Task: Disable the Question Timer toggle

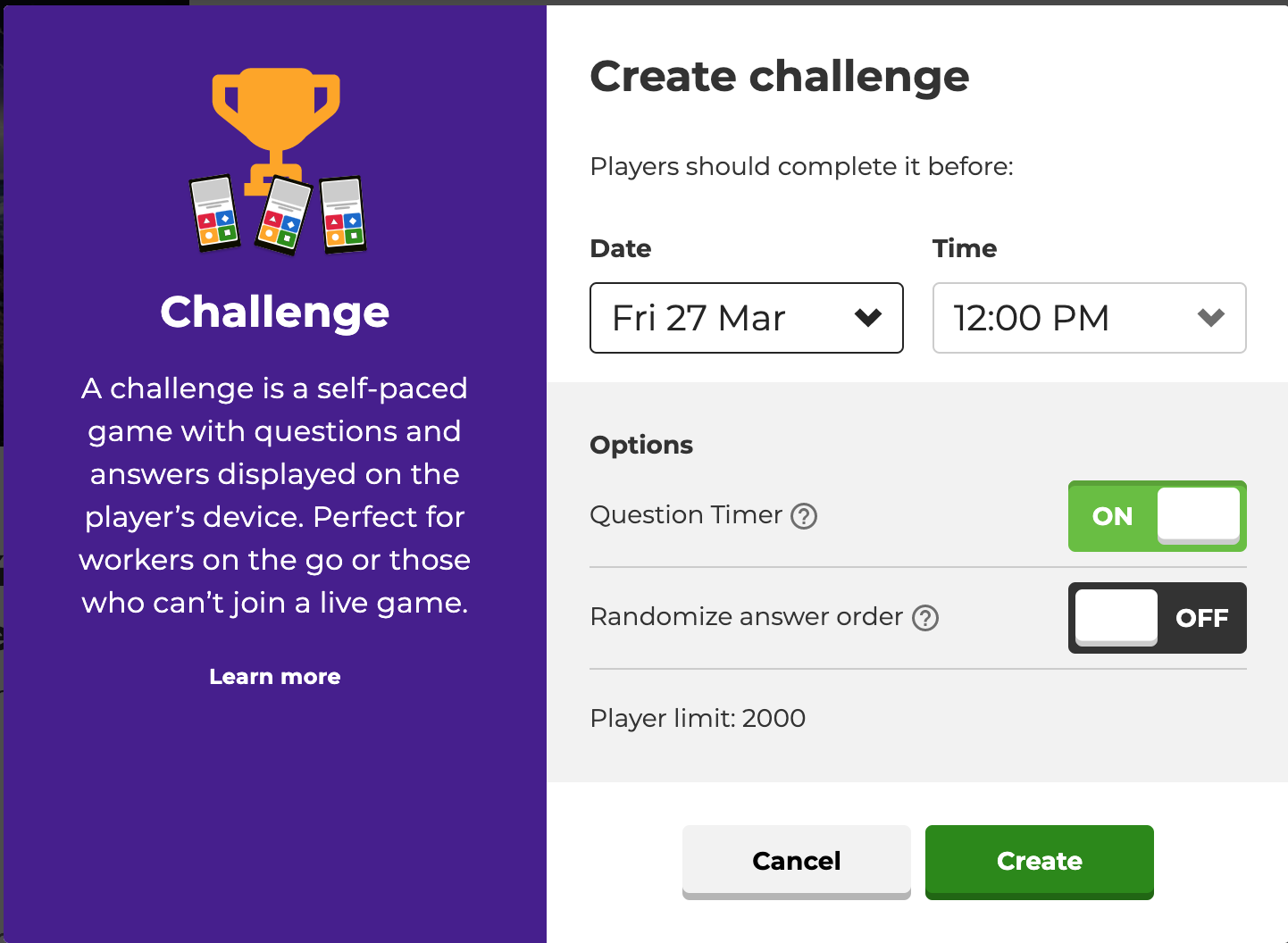Action: click(1158, 516)
